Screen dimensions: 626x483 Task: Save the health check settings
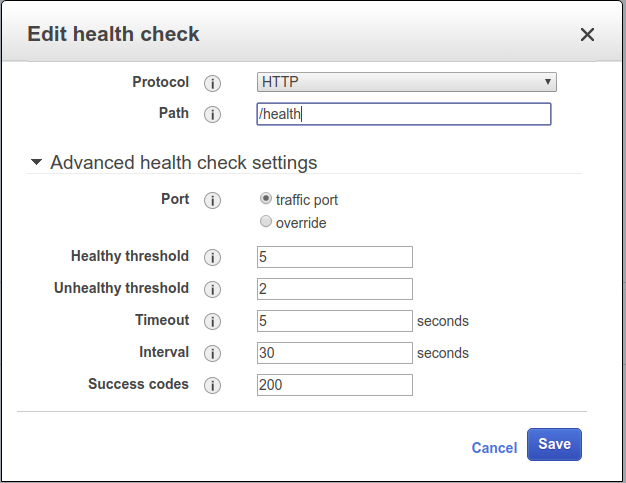click(x=554, y=445)
